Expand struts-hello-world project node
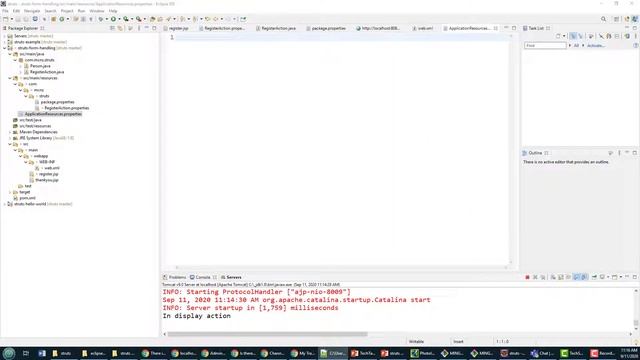The width and height of the screenshot is (640, 360). click(x=5, y=204)
